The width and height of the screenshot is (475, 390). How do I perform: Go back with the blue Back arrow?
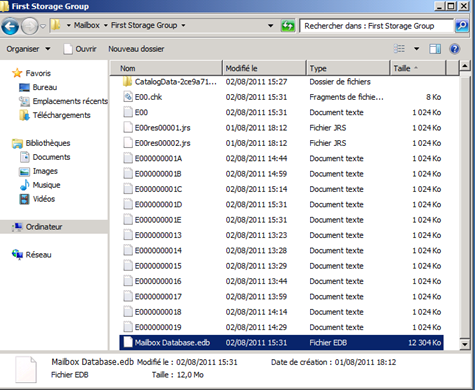pos(10,26)
